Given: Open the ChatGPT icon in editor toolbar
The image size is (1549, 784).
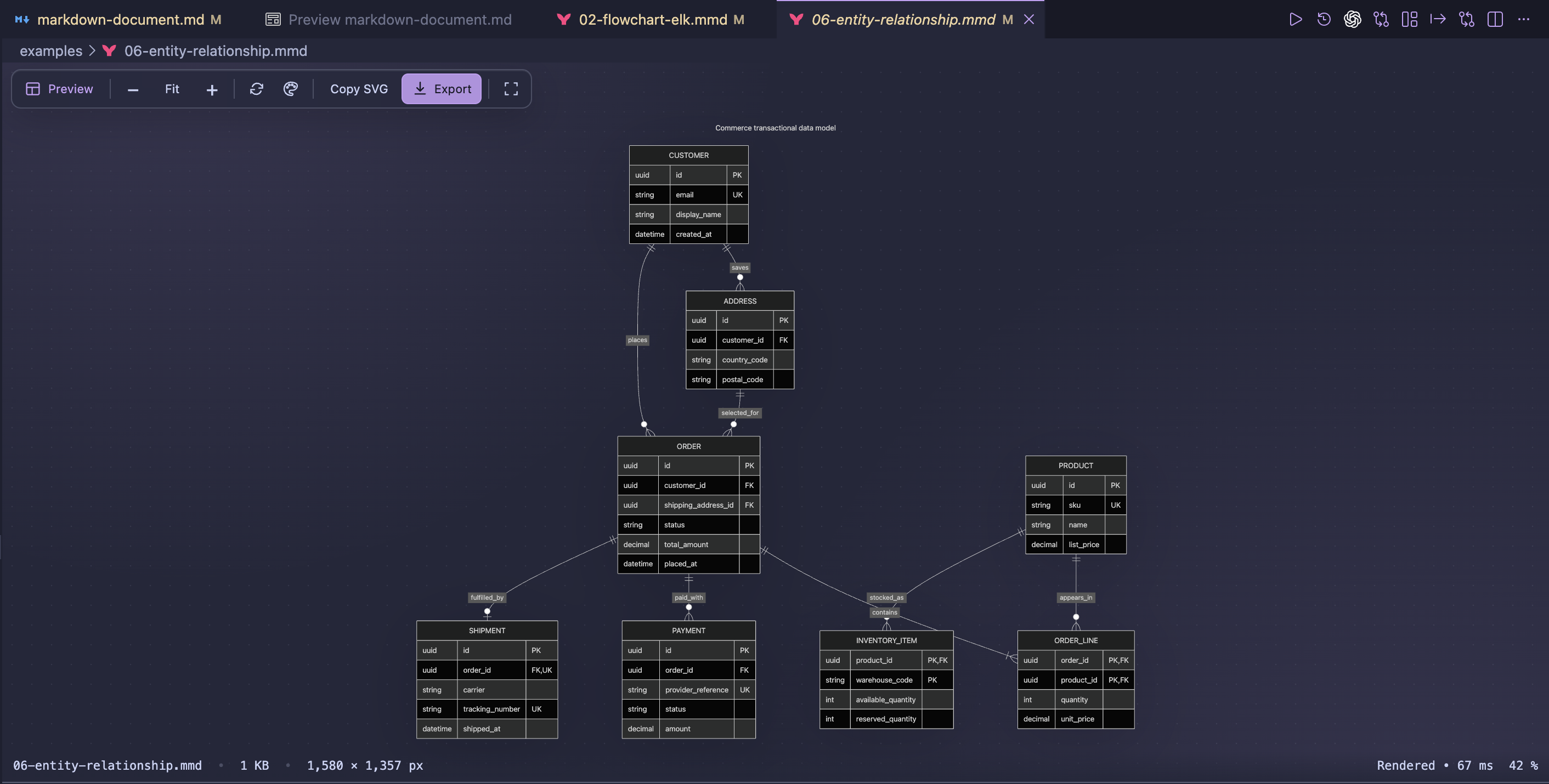Looking at the screenshot, I should pos(1353,19).
